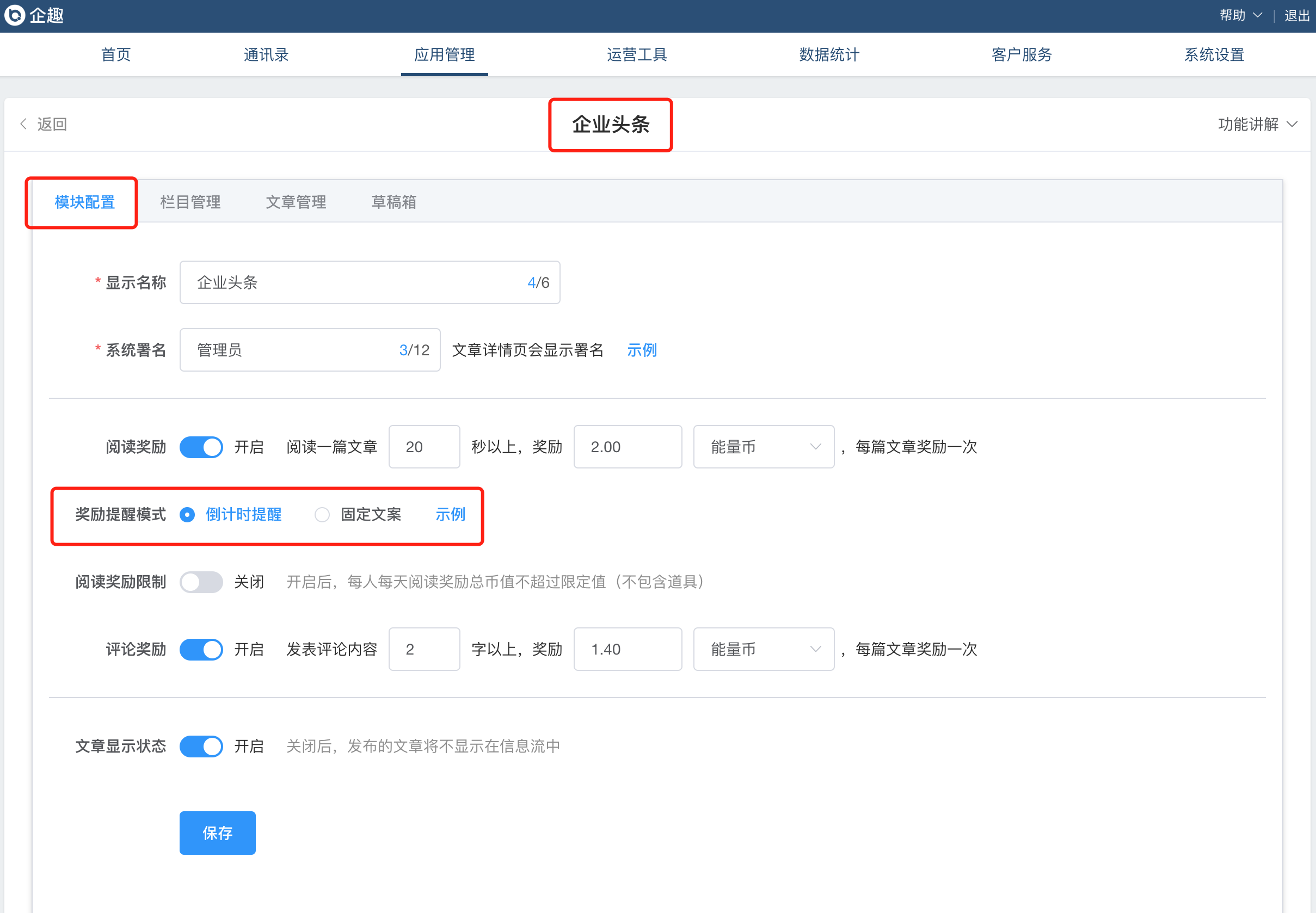Expand the 功能讲解 chevron

[1292, 124]
